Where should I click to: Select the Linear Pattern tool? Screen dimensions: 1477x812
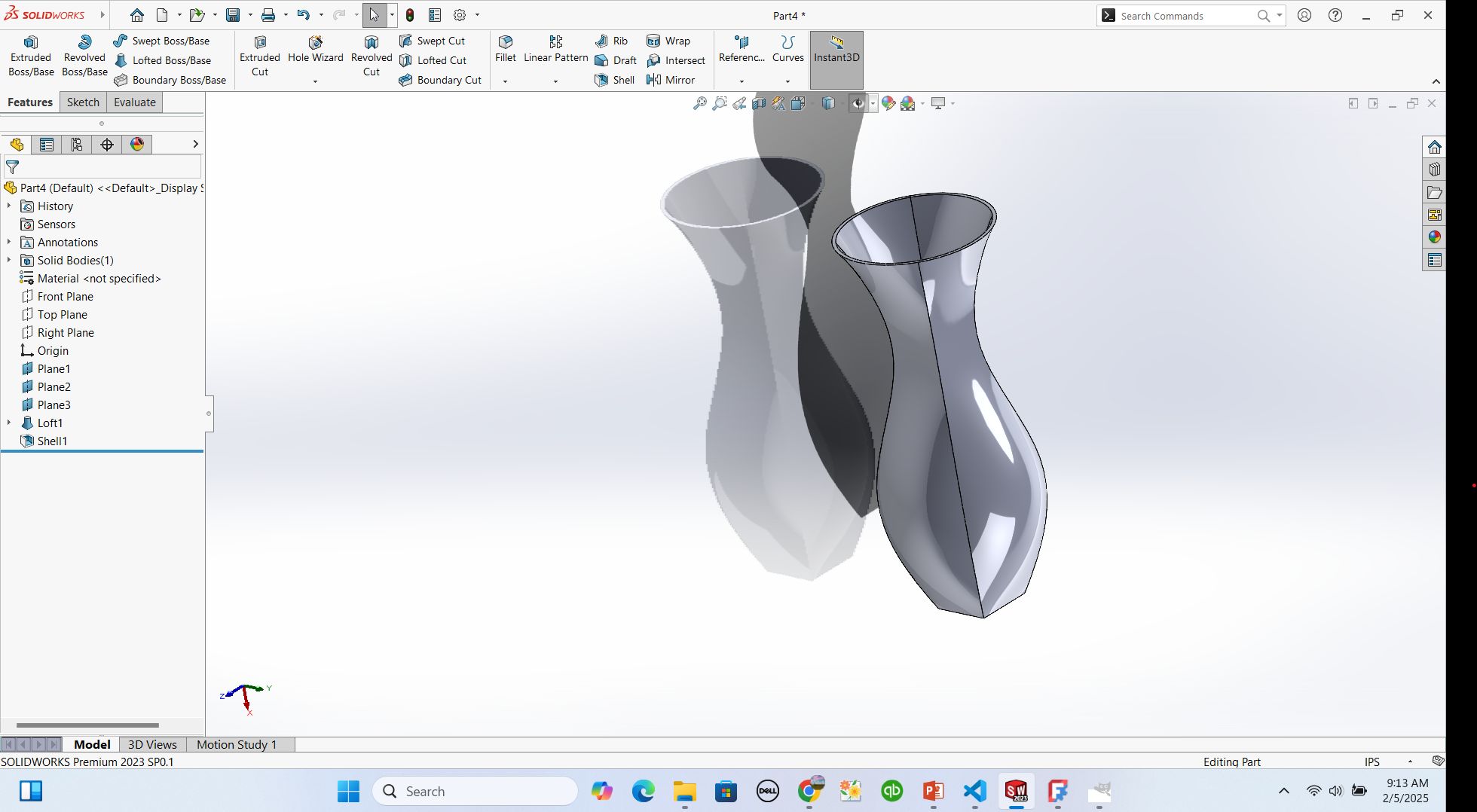pos(556,50)
